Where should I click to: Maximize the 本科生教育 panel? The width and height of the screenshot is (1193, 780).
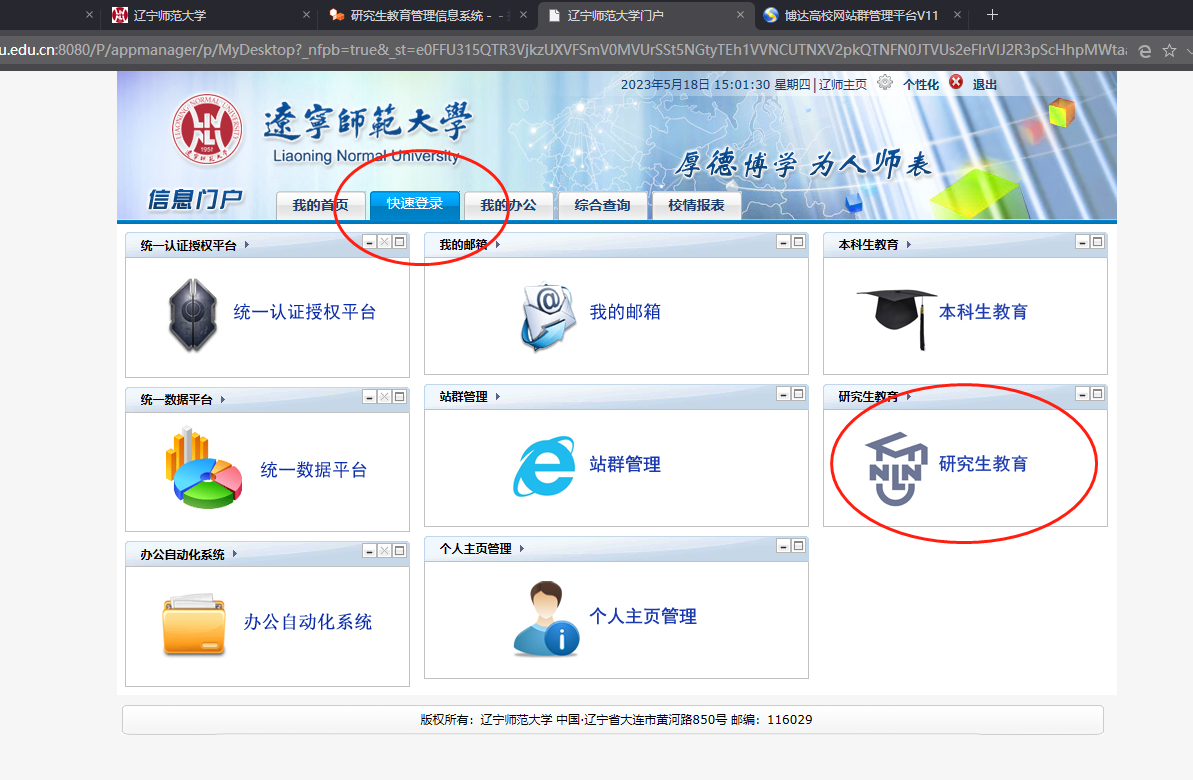tap(1097, 242)
